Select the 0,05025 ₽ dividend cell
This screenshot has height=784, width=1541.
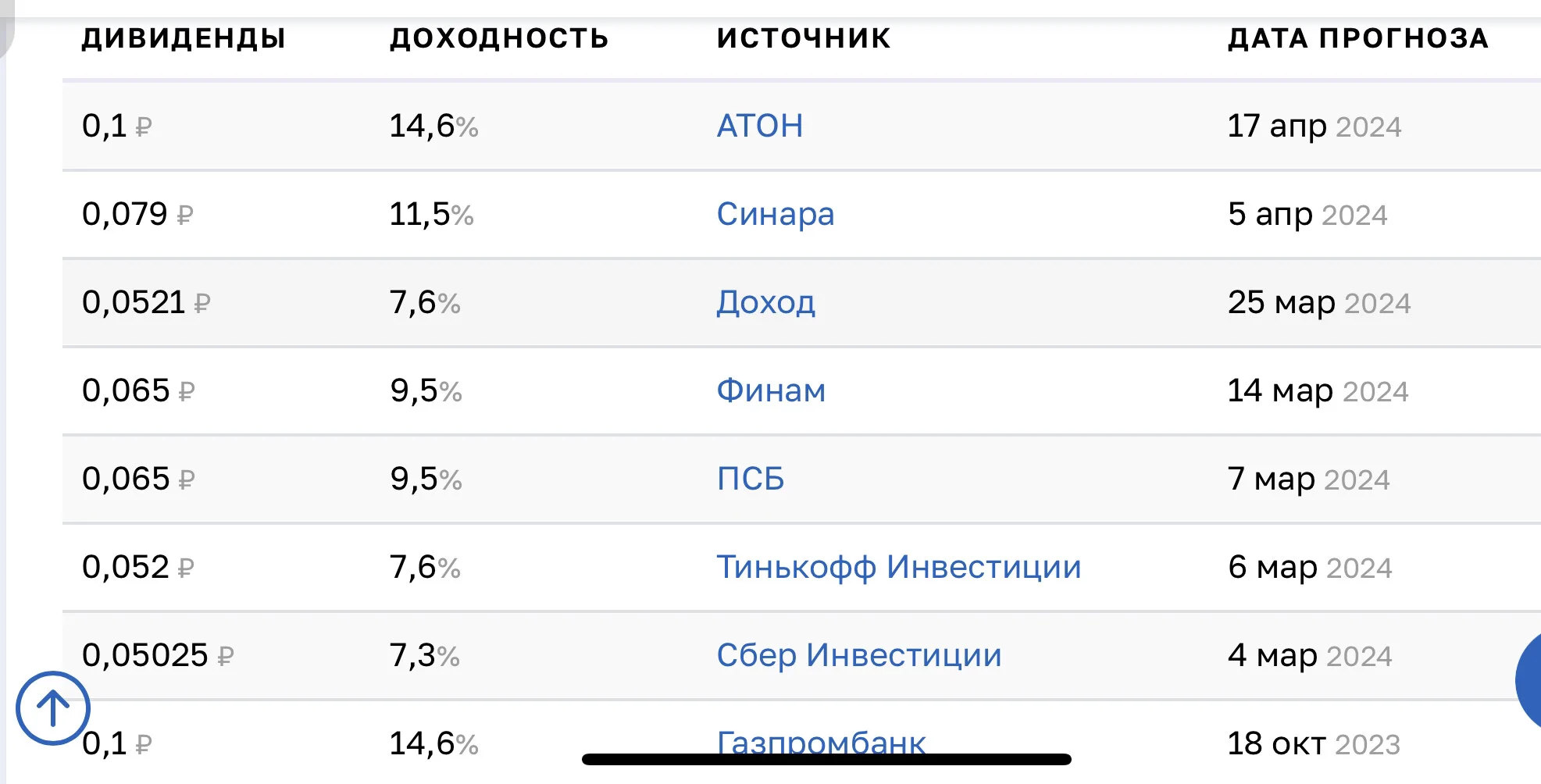(x=158, y=655)
